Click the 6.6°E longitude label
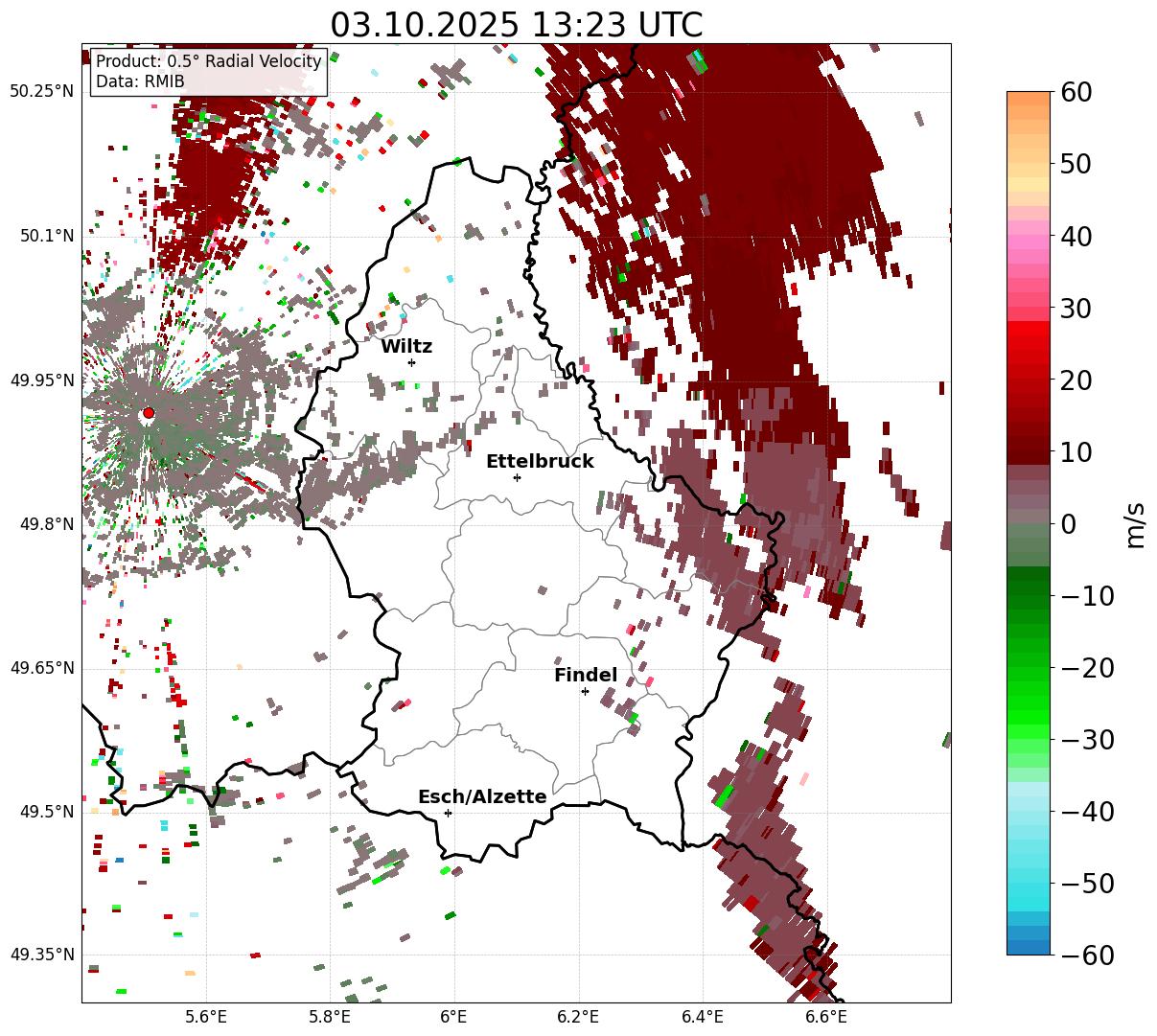The image size is (1157, 1036). [x=825, y=1017]
